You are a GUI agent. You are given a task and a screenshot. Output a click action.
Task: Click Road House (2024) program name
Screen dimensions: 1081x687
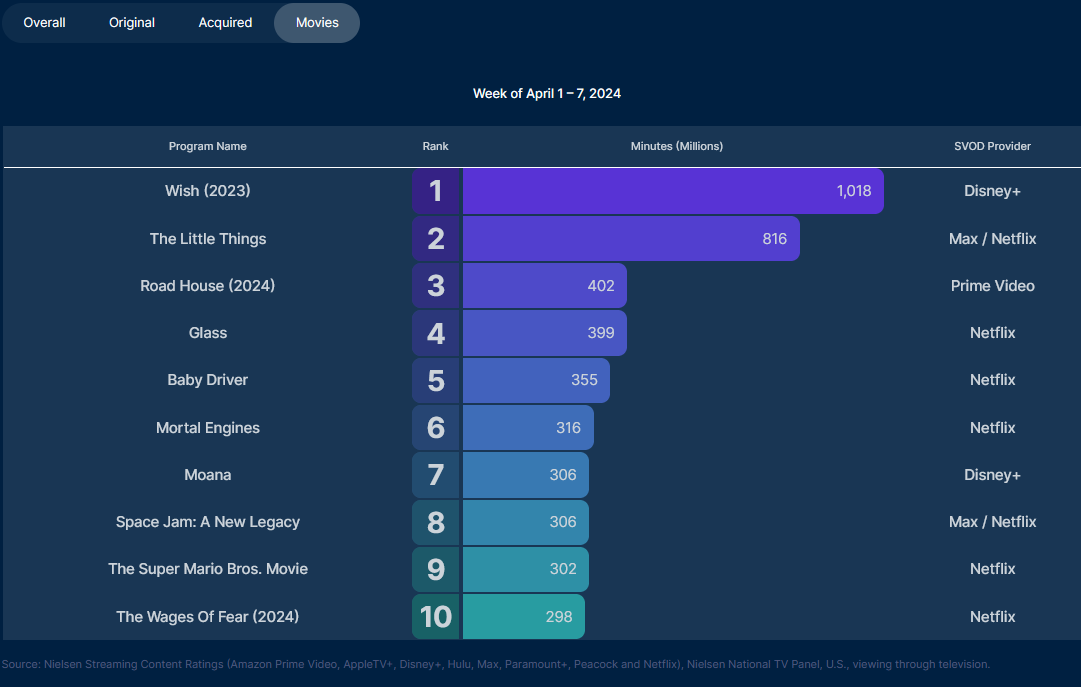pyautogui.click(x=207, y=286)
